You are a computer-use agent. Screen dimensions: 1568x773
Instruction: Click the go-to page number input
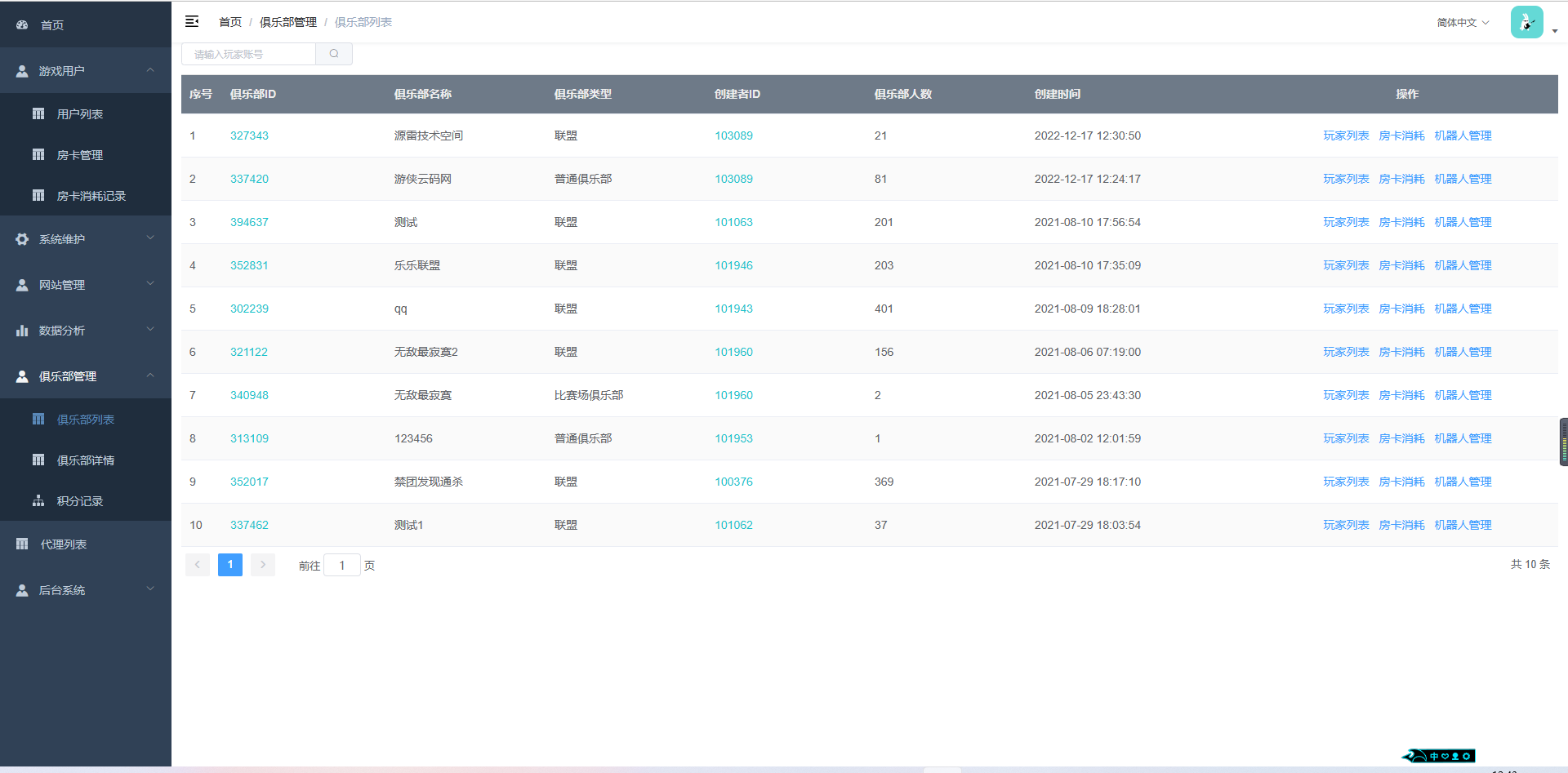click(x=342, y=565)
